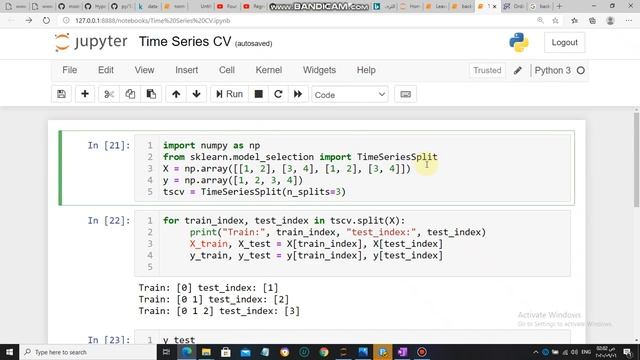Image resolution: width=640 pixels, height=360 pixels.
Task: Cut selected cells with scissors icon
Action: (109, 94)
